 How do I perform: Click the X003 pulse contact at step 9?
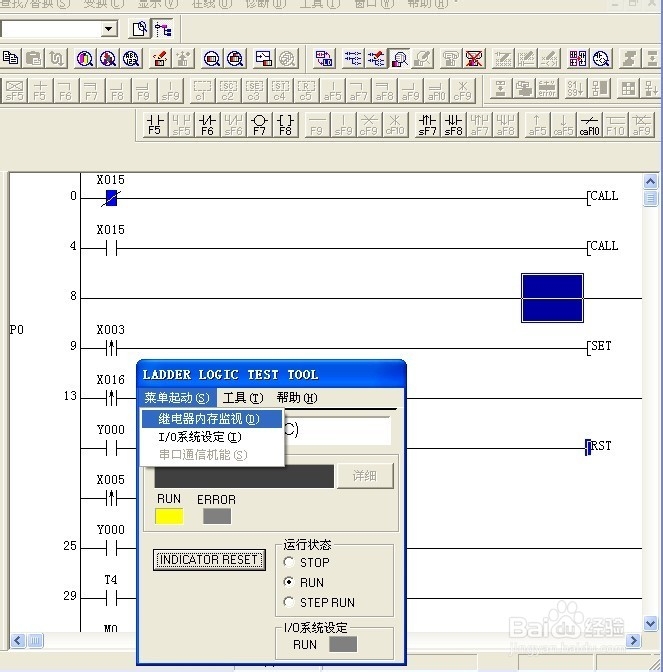click(111, 348)
